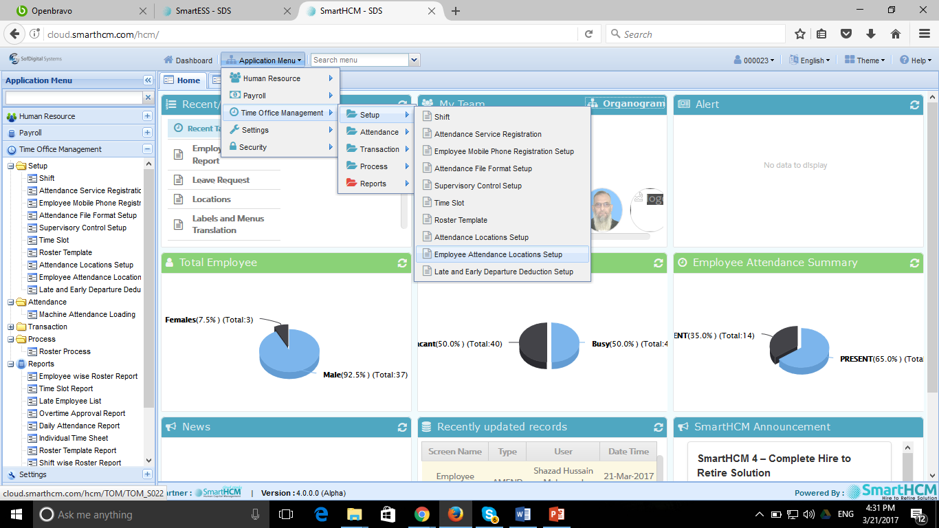Open Labels and Menus Translation

click(228, 224)
